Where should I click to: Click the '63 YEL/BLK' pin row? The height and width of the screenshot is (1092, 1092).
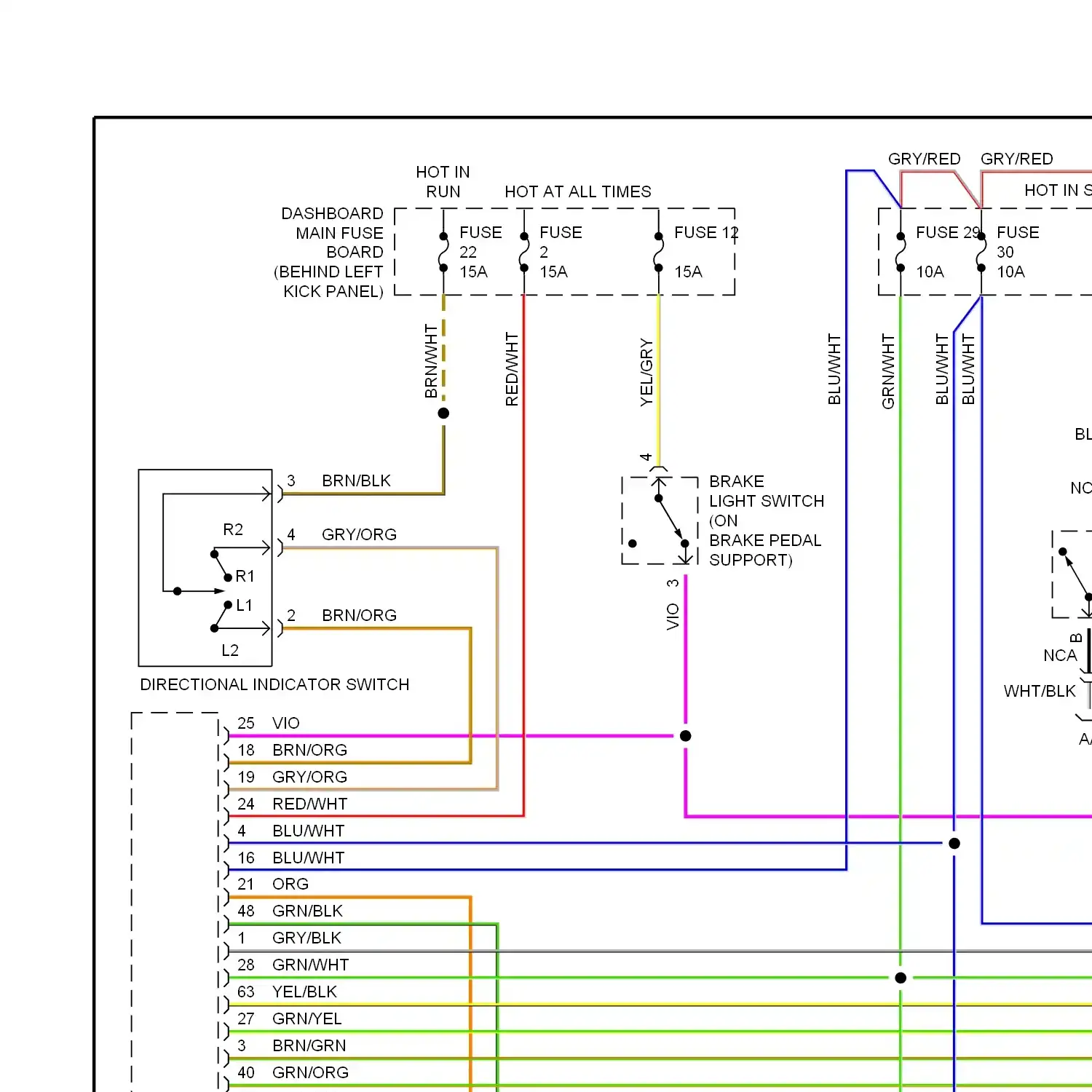coord(287,992)
